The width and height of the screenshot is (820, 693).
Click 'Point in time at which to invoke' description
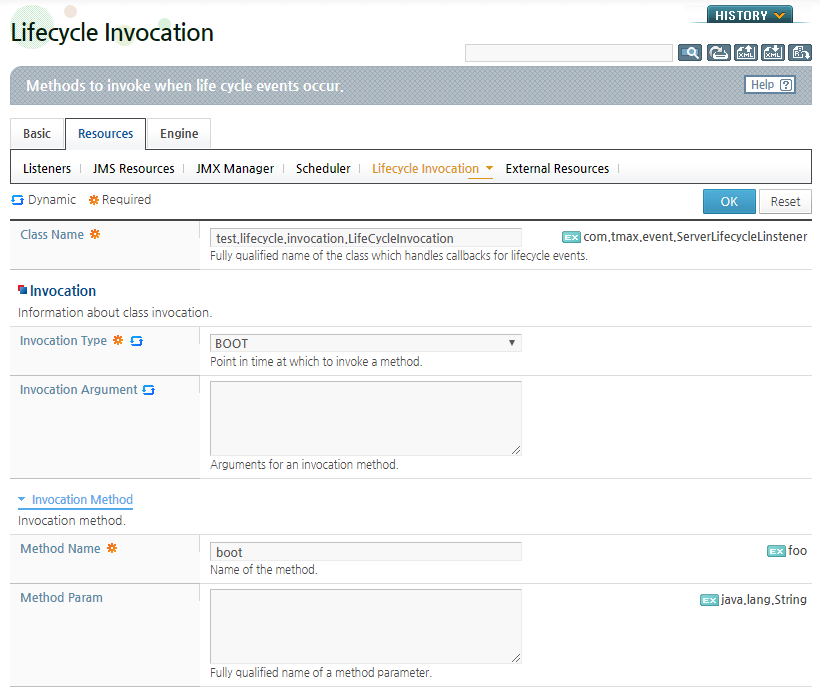pyautogui.click(x=316, y=361)
